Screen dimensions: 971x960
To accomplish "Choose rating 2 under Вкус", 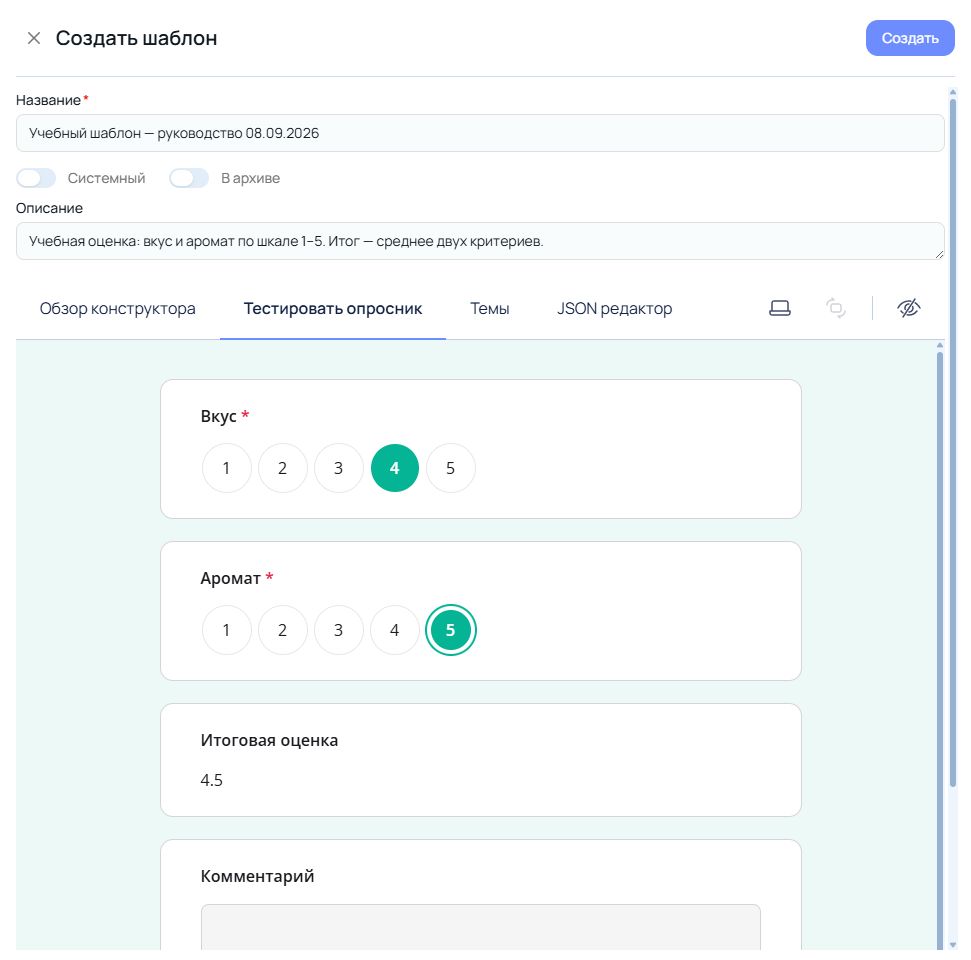I will (x=282, y=468).
